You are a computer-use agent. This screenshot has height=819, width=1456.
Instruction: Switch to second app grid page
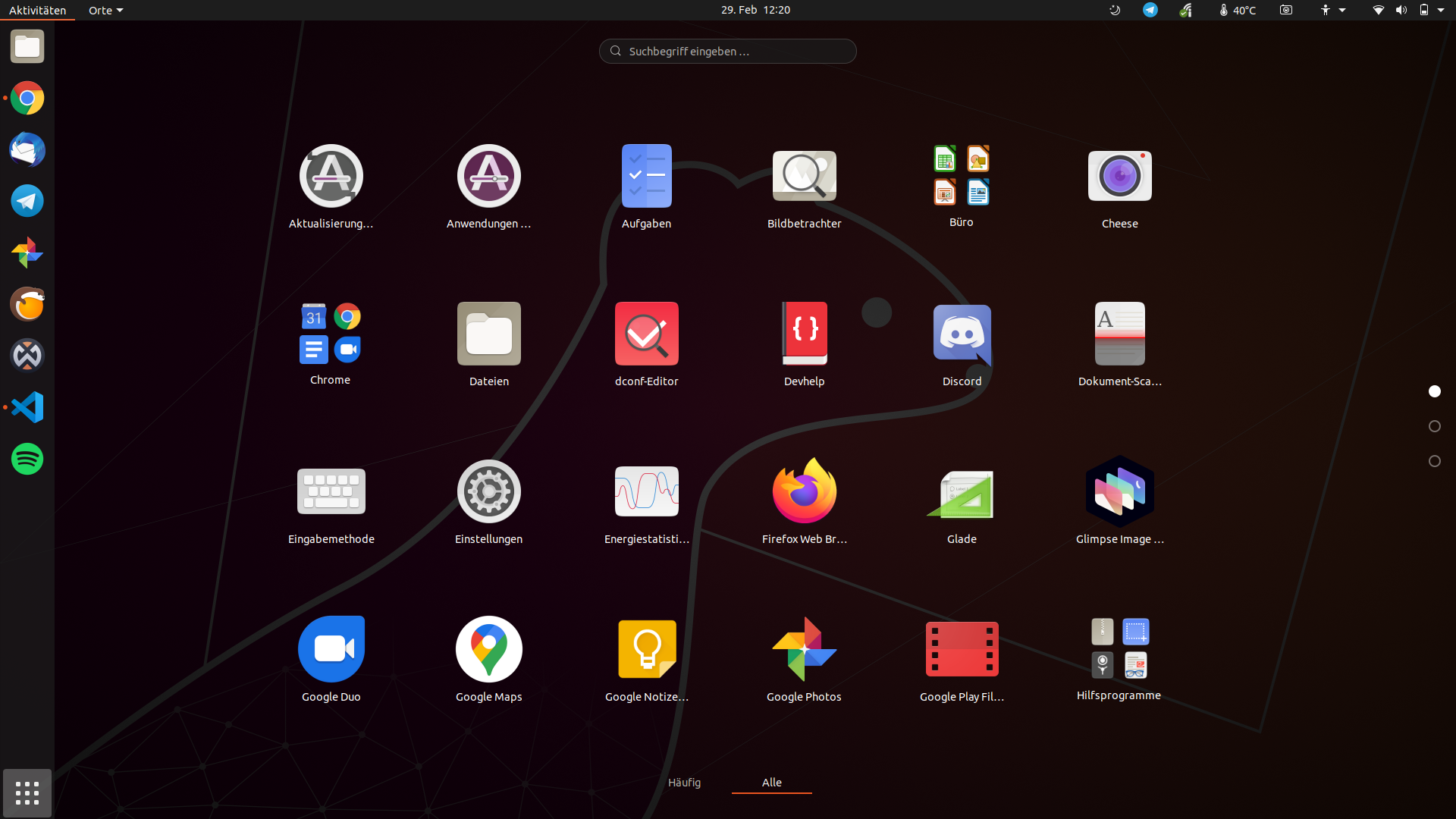pos(1434,426)
